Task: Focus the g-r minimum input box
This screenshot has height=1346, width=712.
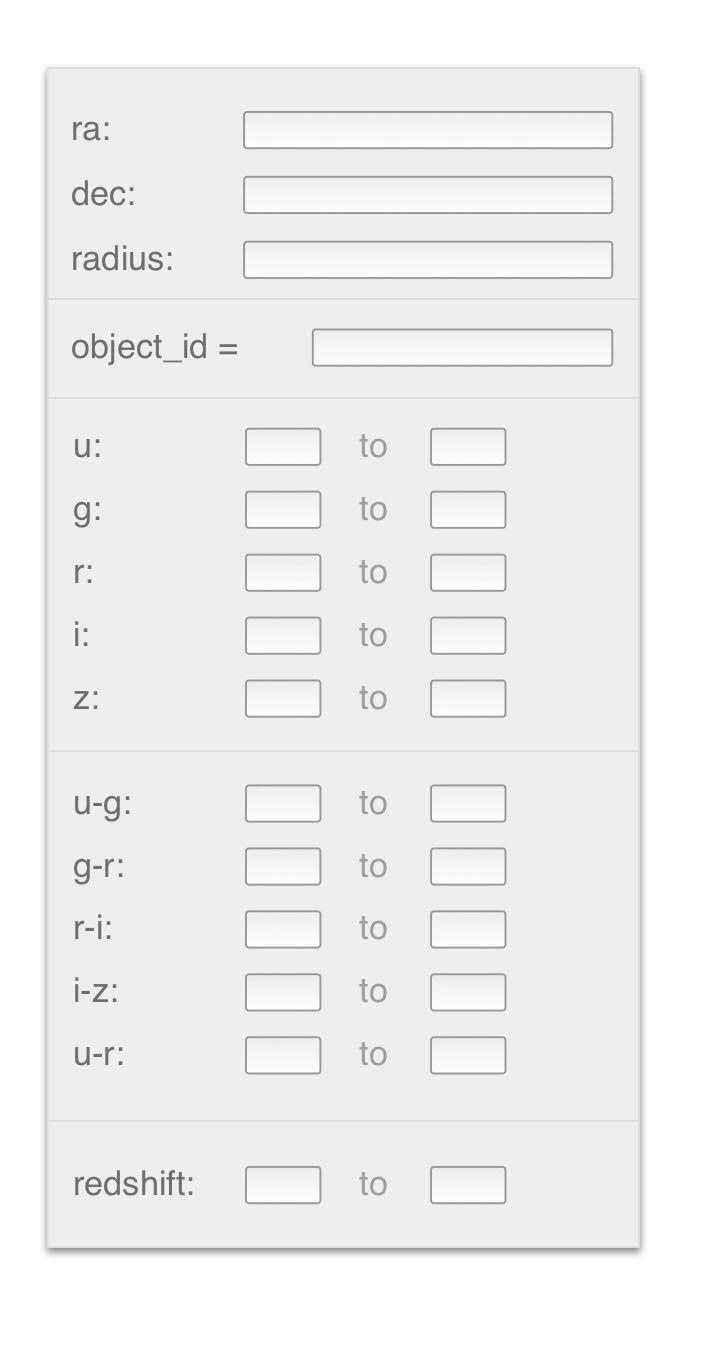Action: click(x=283, y=867)
